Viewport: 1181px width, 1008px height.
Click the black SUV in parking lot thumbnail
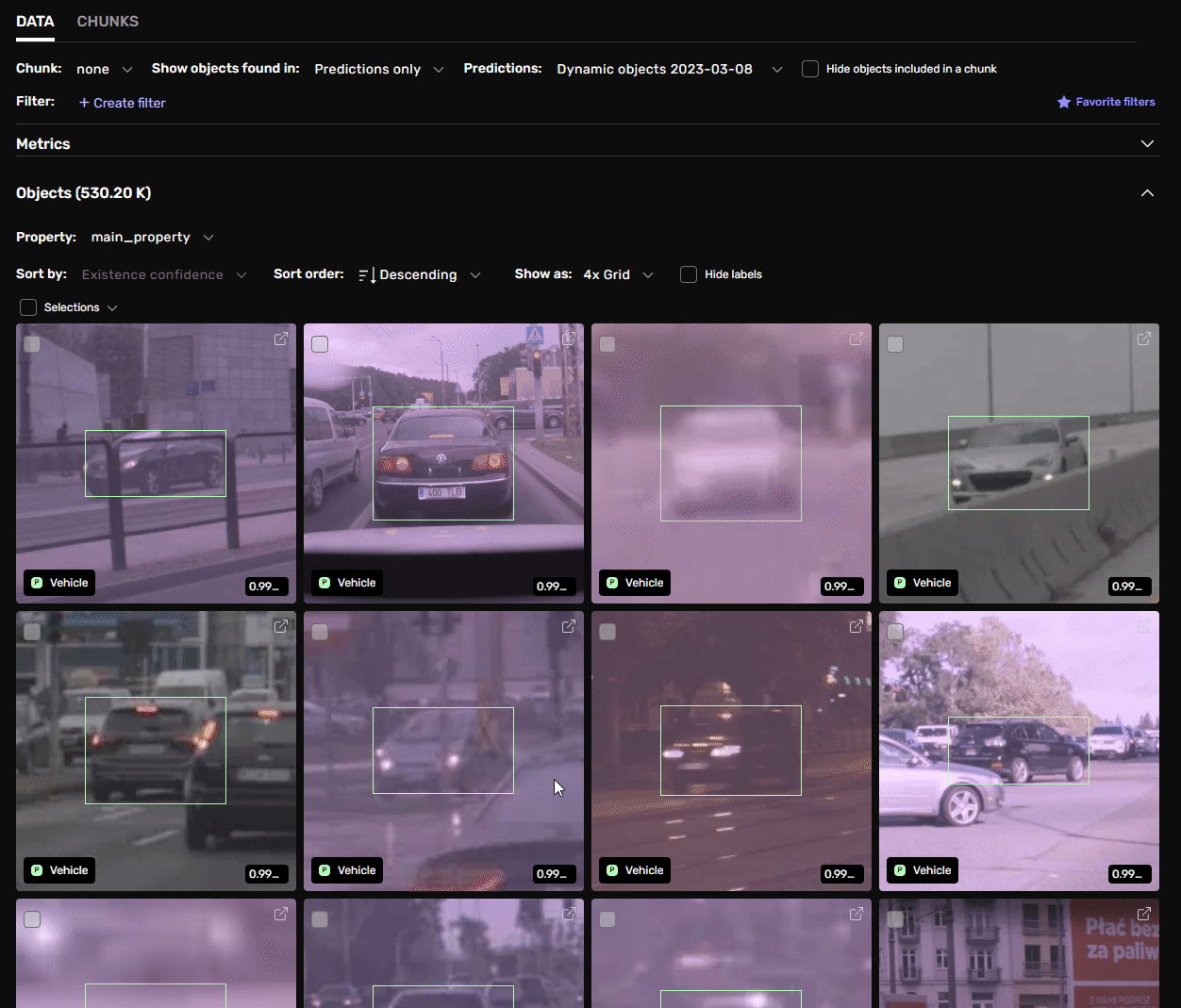click(x=1019, y=751)
